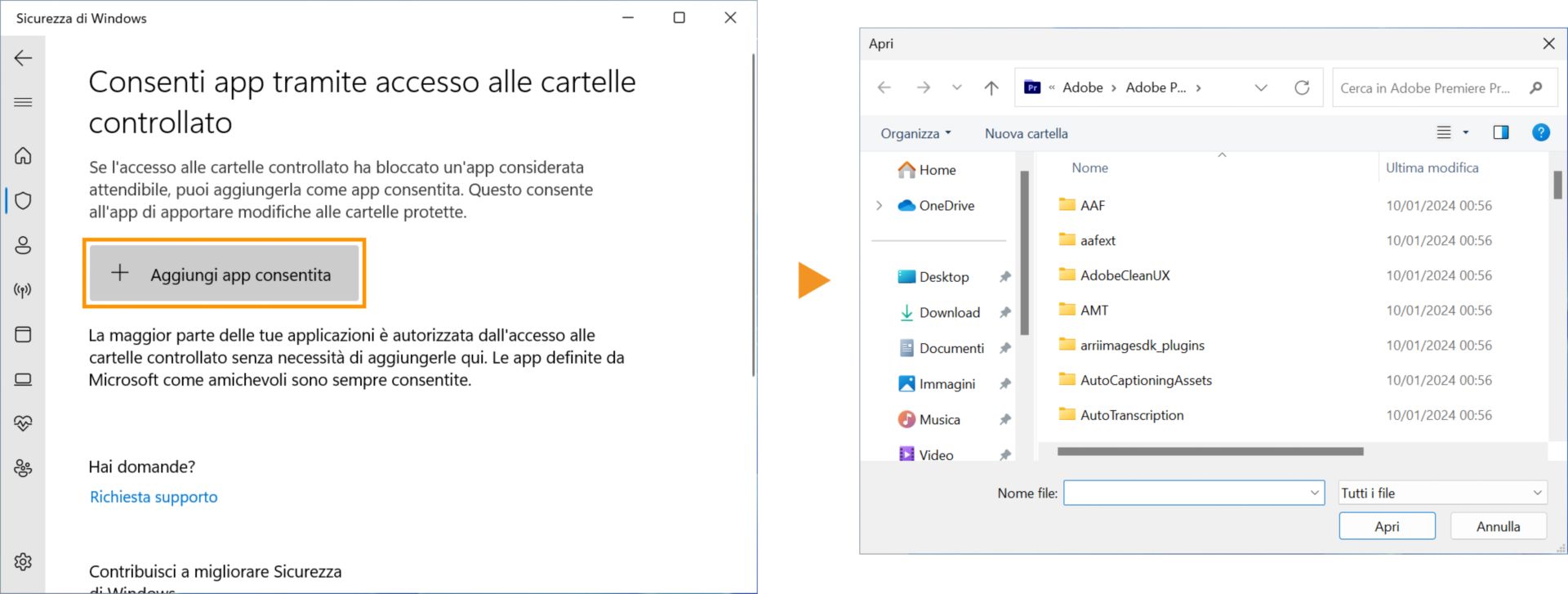Click the file list vertical scrollbar

[1557, 185]
